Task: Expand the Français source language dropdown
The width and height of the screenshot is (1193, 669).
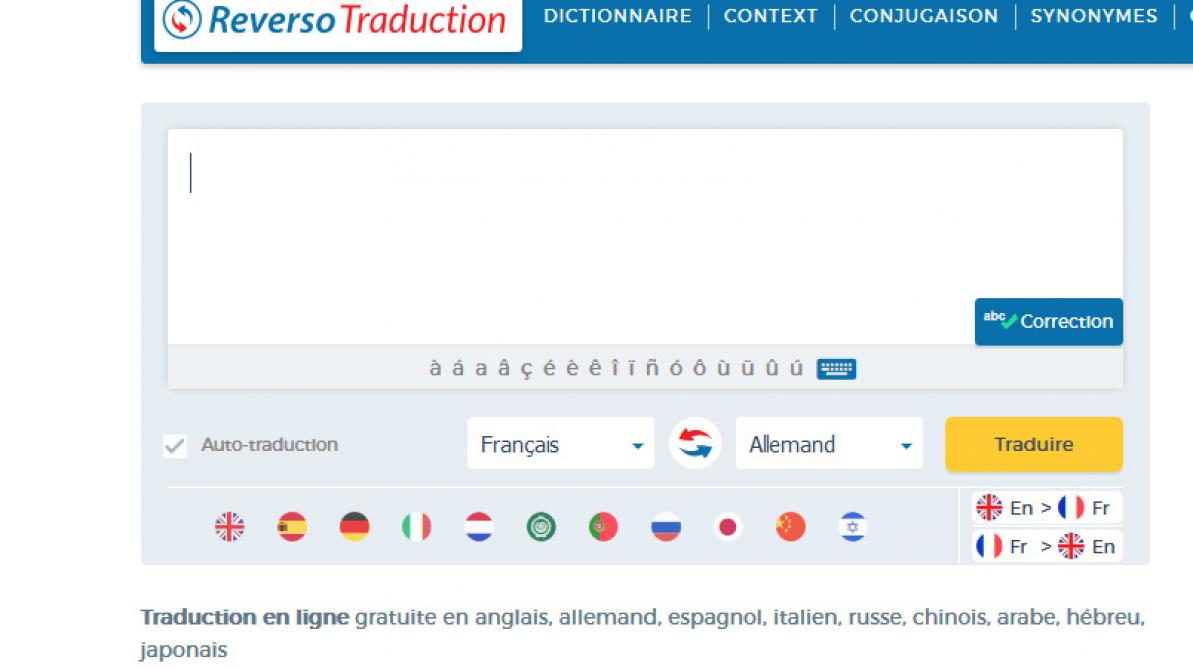Action: tap(560, 445)
